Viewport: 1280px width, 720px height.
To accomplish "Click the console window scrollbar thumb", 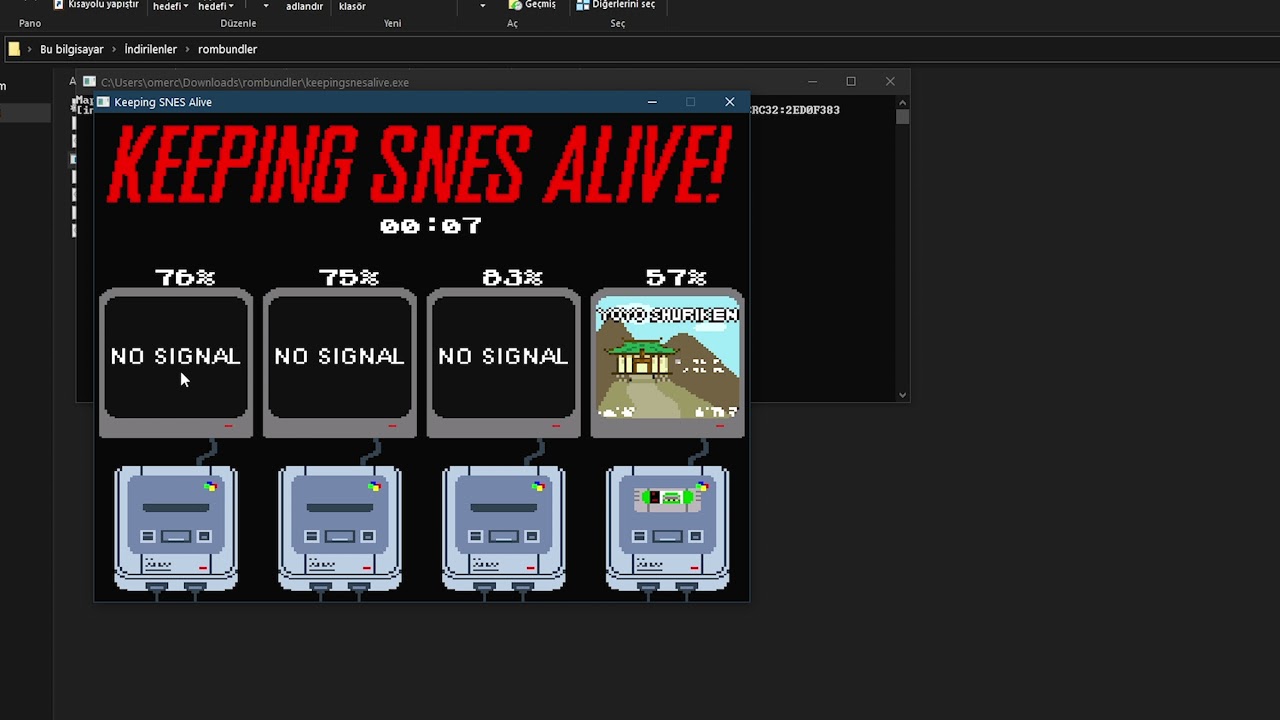I will point(902,117).
